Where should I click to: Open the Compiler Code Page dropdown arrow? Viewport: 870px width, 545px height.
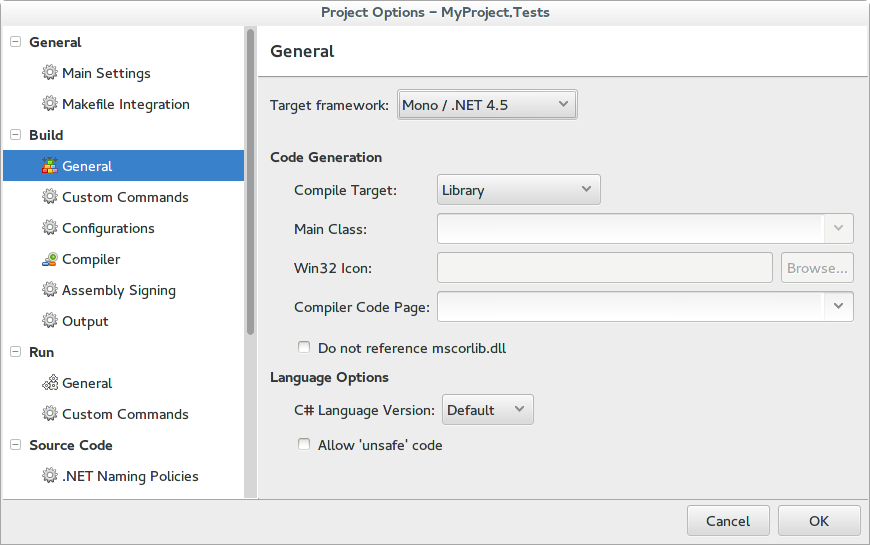pos(838,306)
